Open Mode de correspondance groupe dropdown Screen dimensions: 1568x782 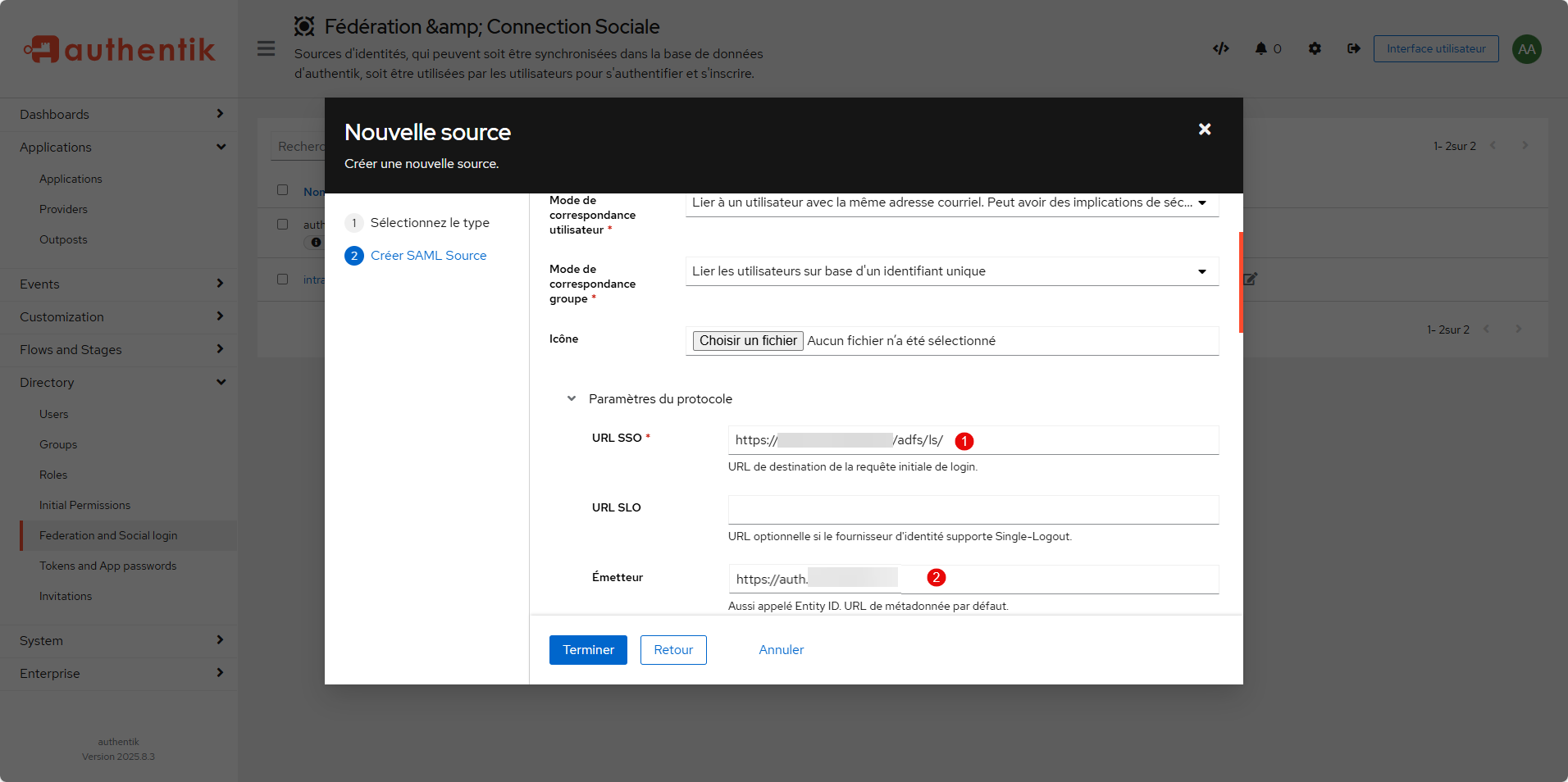(x=951, y=271)
